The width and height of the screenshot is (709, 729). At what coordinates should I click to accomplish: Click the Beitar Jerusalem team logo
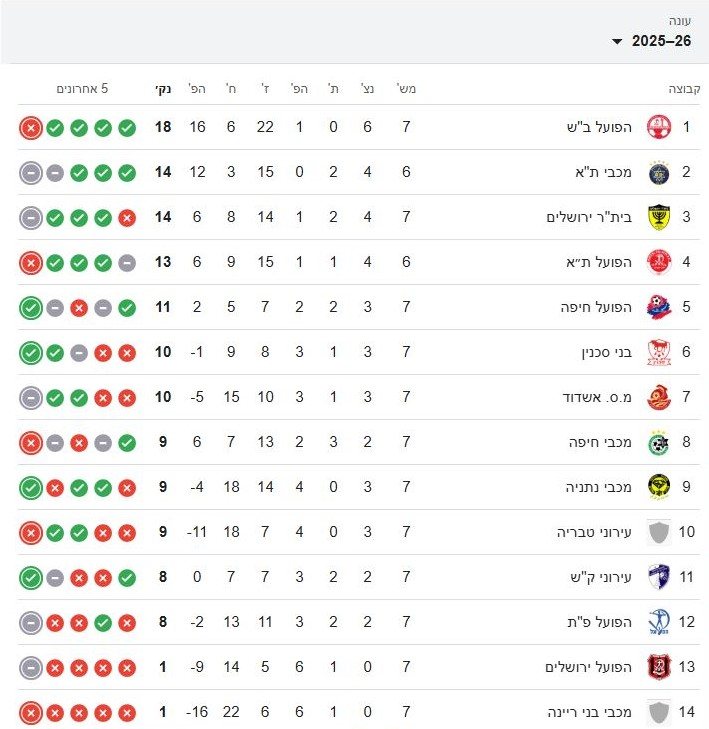[x=658, y=217]
